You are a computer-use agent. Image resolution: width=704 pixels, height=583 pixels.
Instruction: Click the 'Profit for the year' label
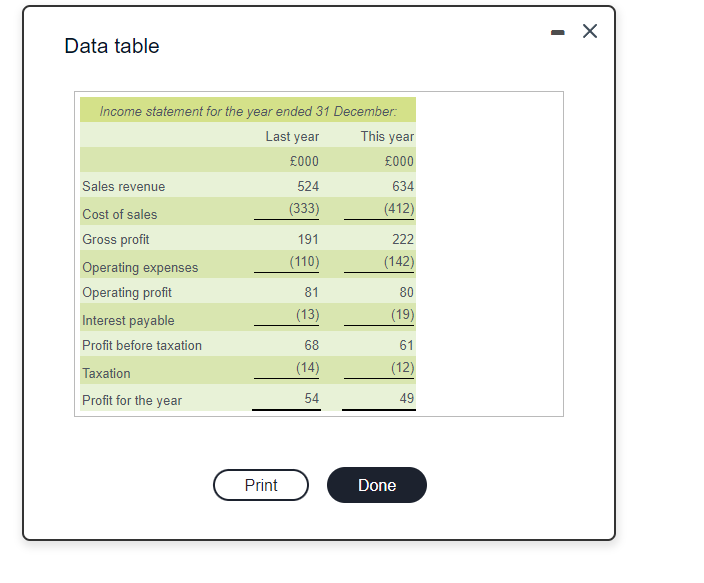132,400
